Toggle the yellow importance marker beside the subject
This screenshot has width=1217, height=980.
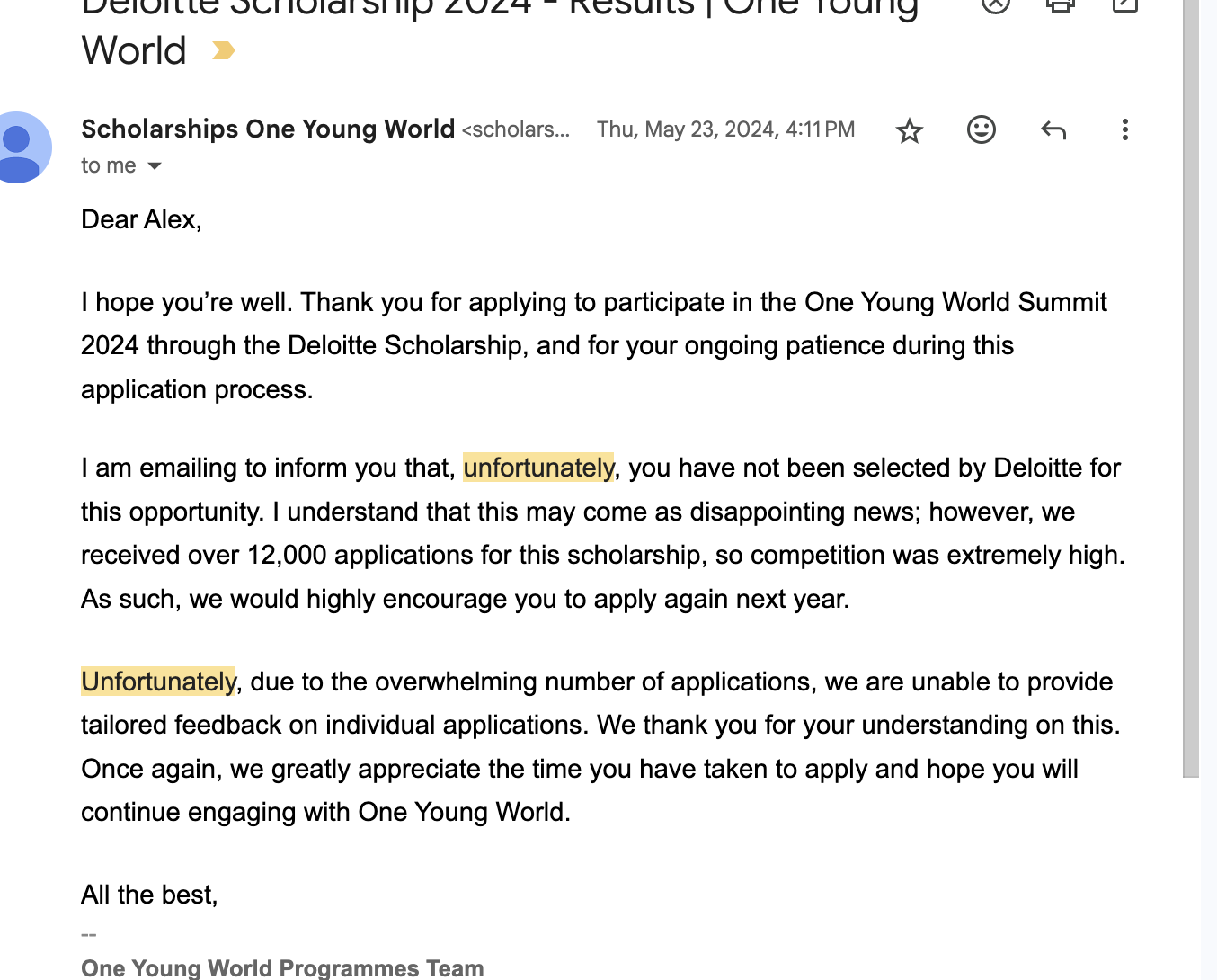223,51
